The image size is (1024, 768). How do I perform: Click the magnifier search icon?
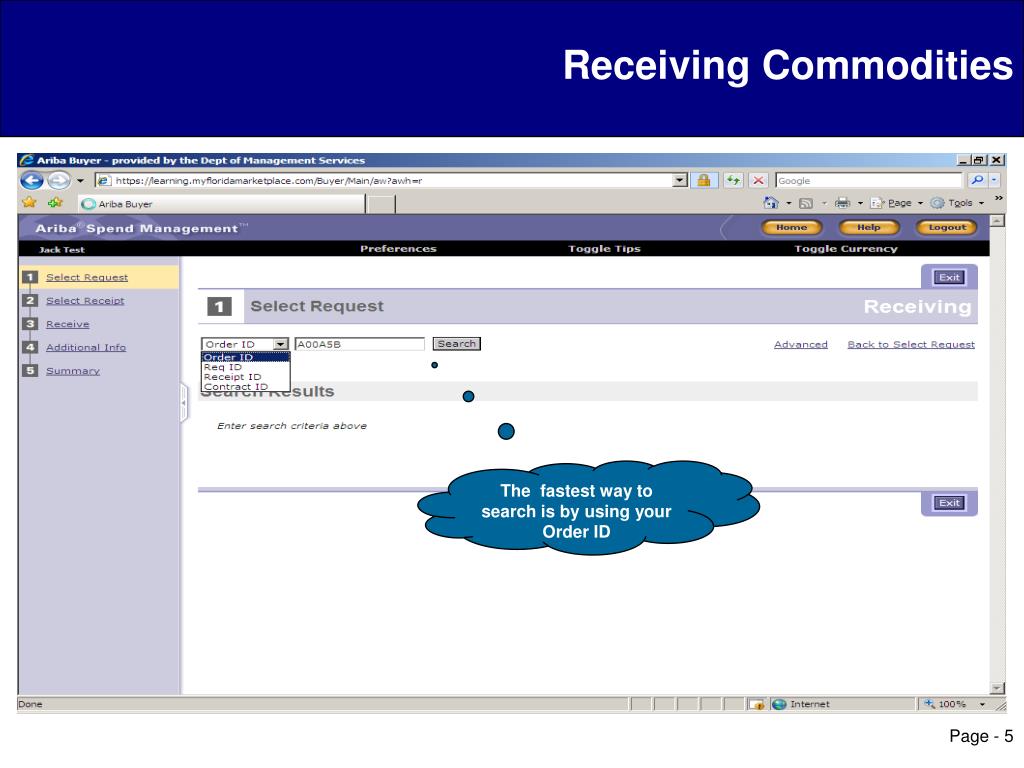977,180
